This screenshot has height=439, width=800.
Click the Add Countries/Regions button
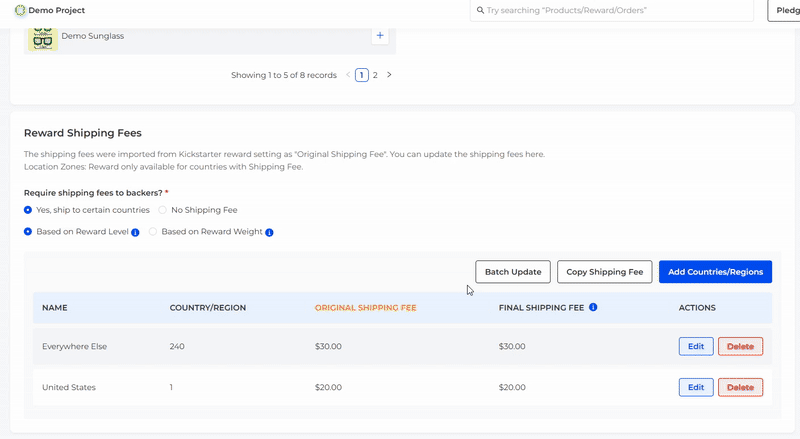(715, 272)
